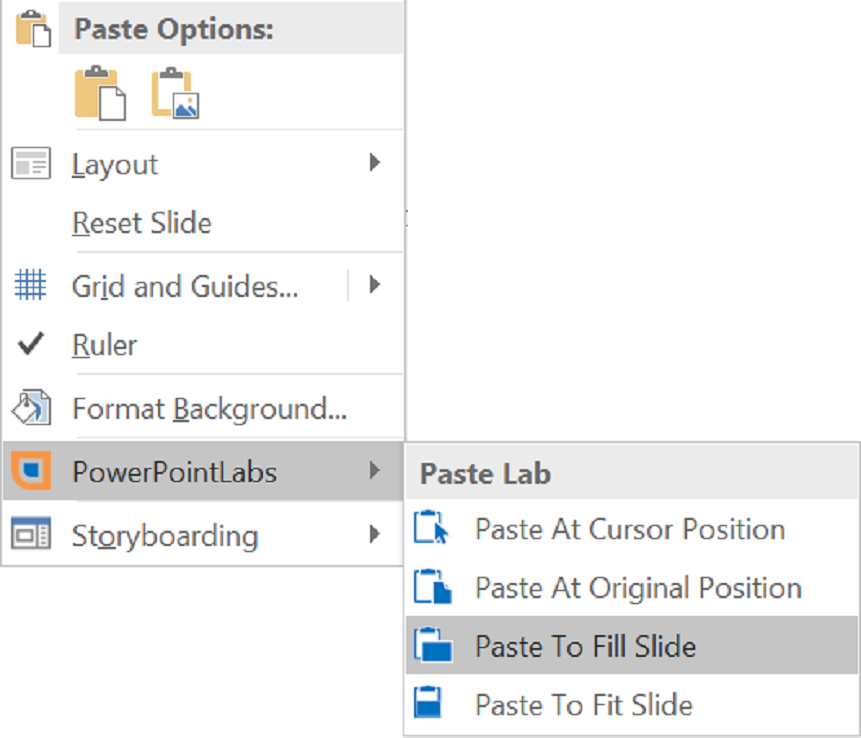Click the Paste At Cursor Position icon
The height and width of the screenshot is (738, 861).
point(432,529)
